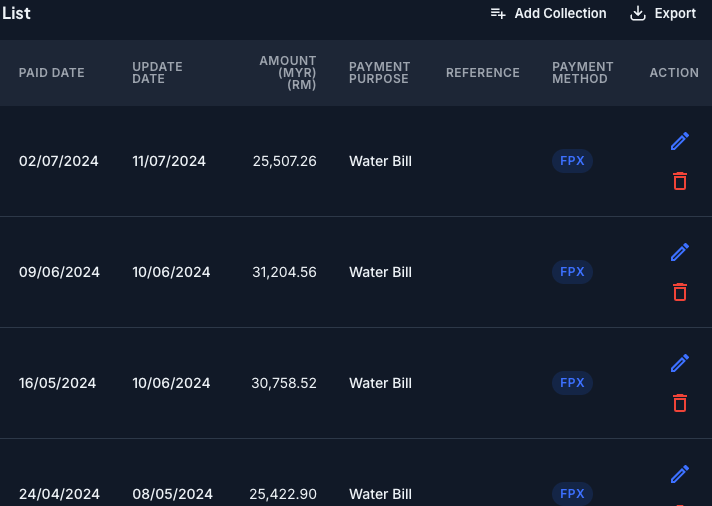712x506 pixels.
Task: Remove the 30,758.52 payment row with the trash icon
Action: 680,403
